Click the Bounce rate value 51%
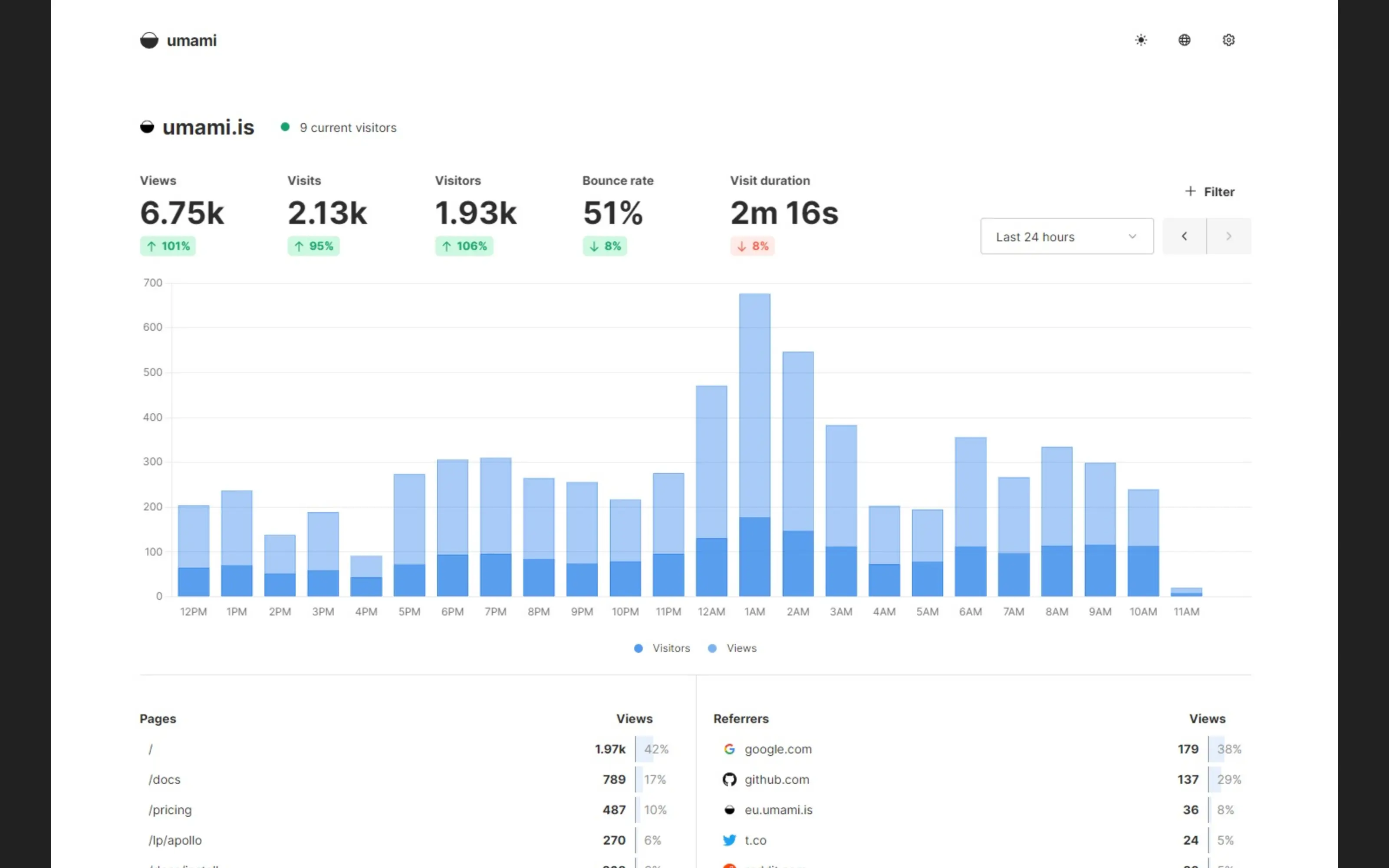This screenshot has height=868, width=1389. 613,213
